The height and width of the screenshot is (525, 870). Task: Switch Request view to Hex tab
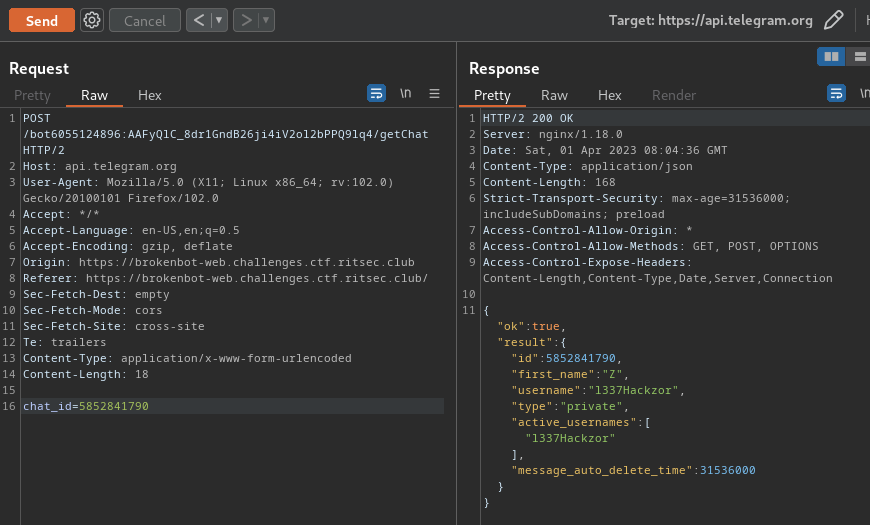[150, 95]
